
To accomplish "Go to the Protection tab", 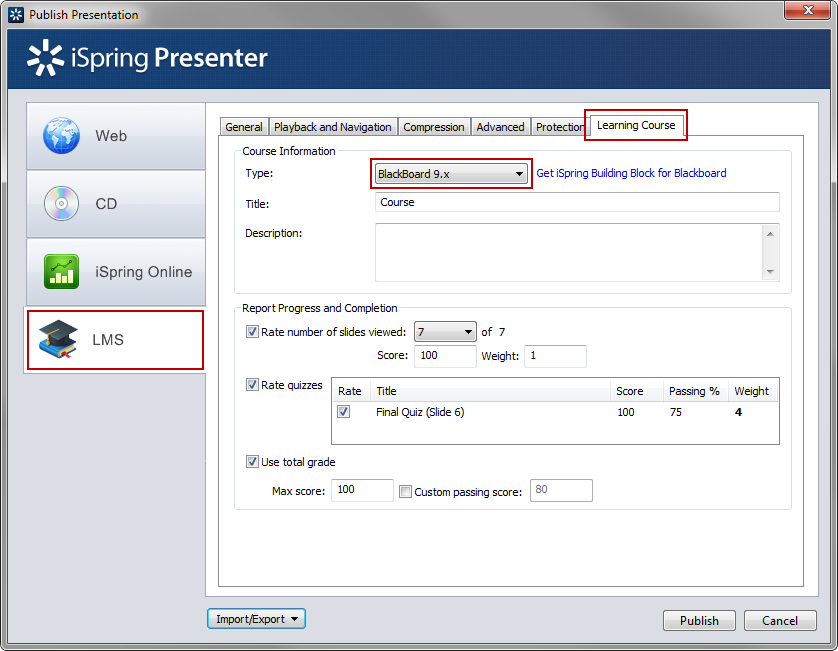I will [x=560, y=127].
